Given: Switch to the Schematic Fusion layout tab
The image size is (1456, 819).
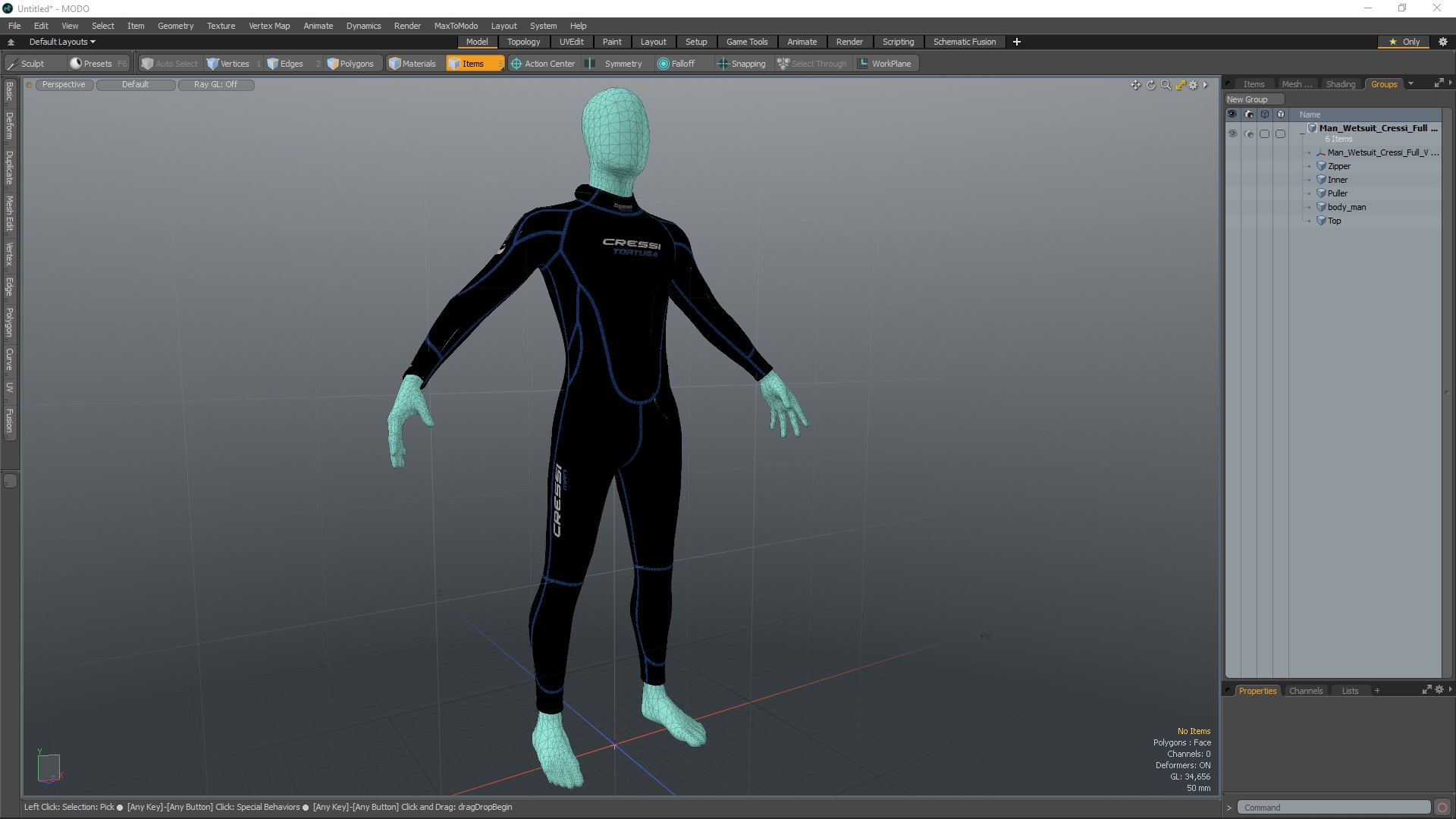Looking at the screenshot, I should 965,42.
